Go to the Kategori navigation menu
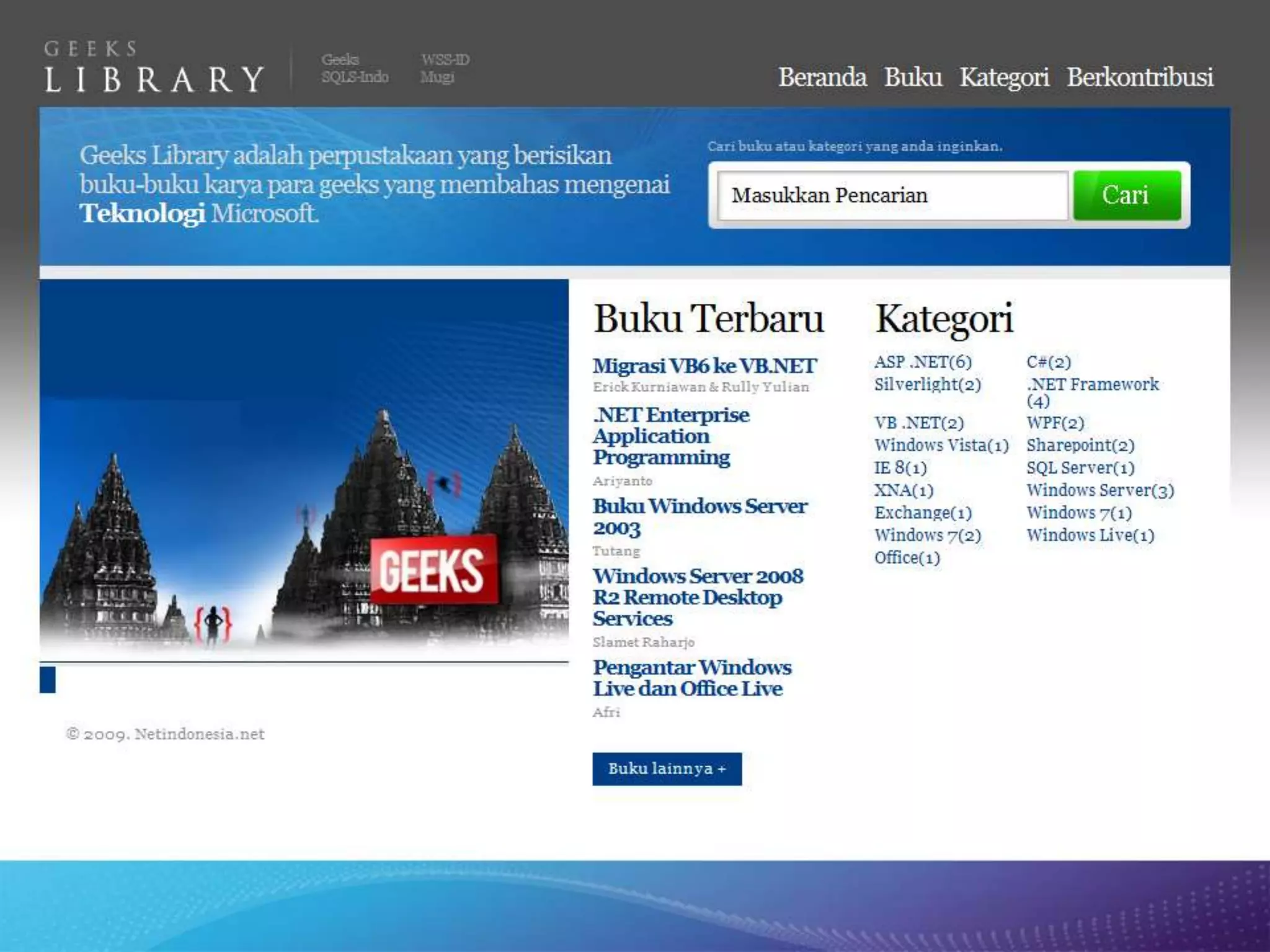The height and width of the screenshot is (952, 1270). tap(1004, 77)
